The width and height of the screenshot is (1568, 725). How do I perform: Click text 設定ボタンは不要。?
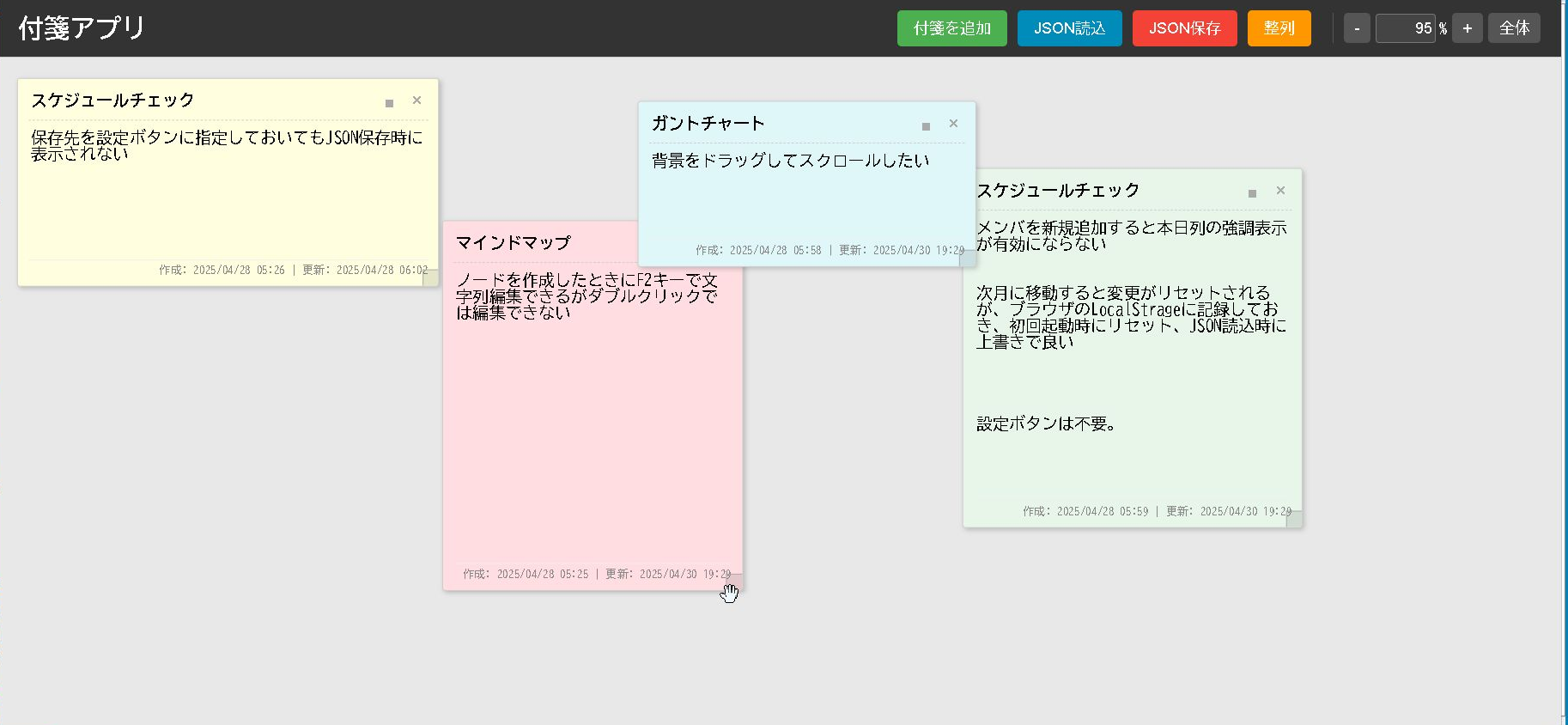(x=1046, y=423)
